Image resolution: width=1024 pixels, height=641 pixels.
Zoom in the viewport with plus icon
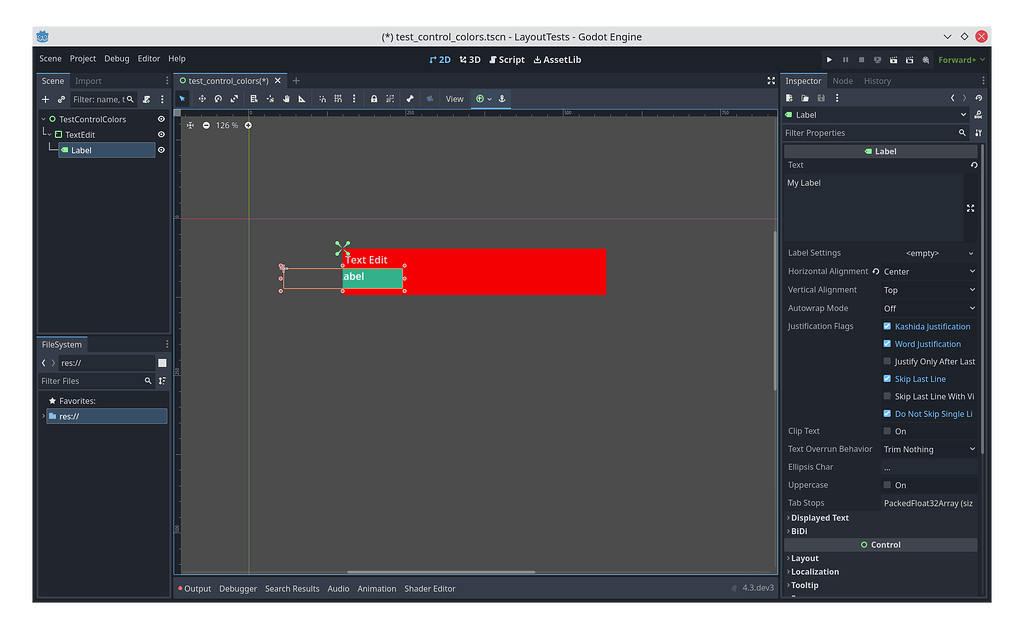tap(248, 125)
